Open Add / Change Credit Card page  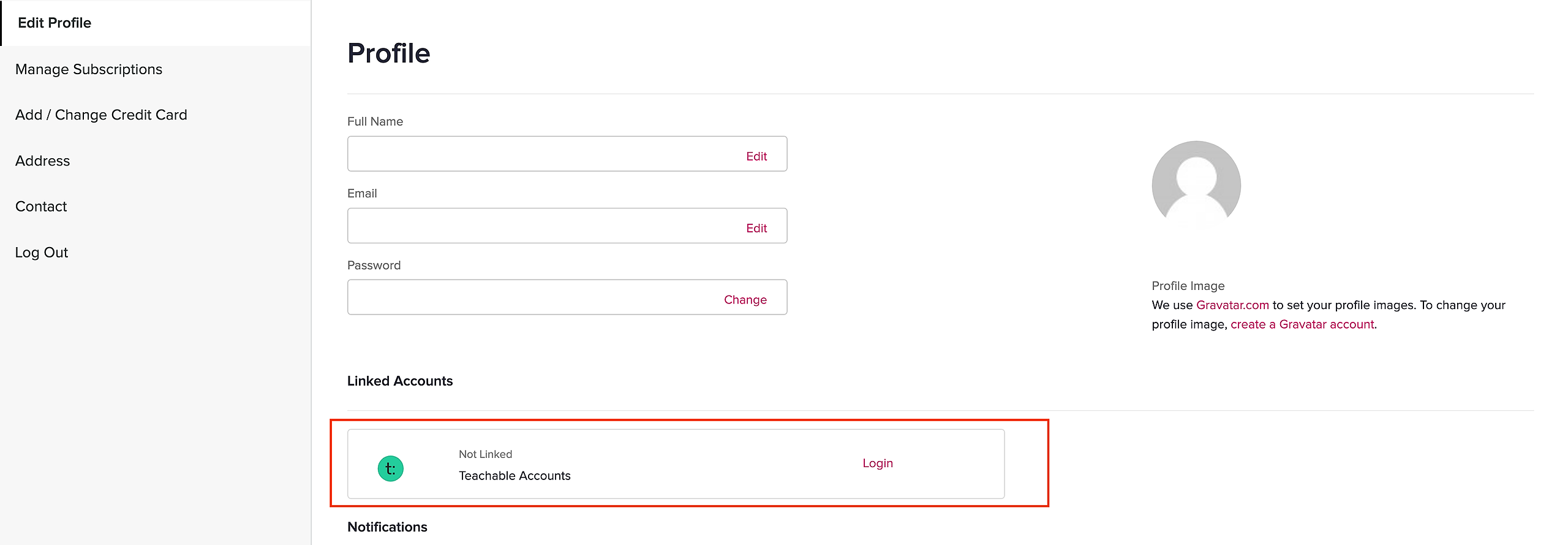[101, 115]
